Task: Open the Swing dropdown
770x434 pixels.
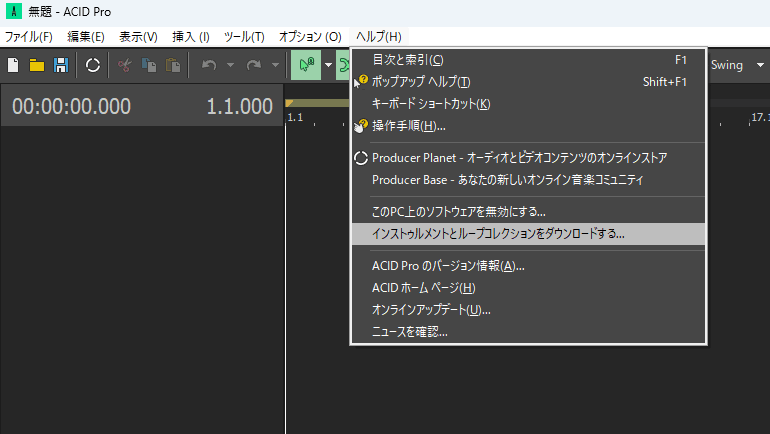Action: click(x=737, y=65)
